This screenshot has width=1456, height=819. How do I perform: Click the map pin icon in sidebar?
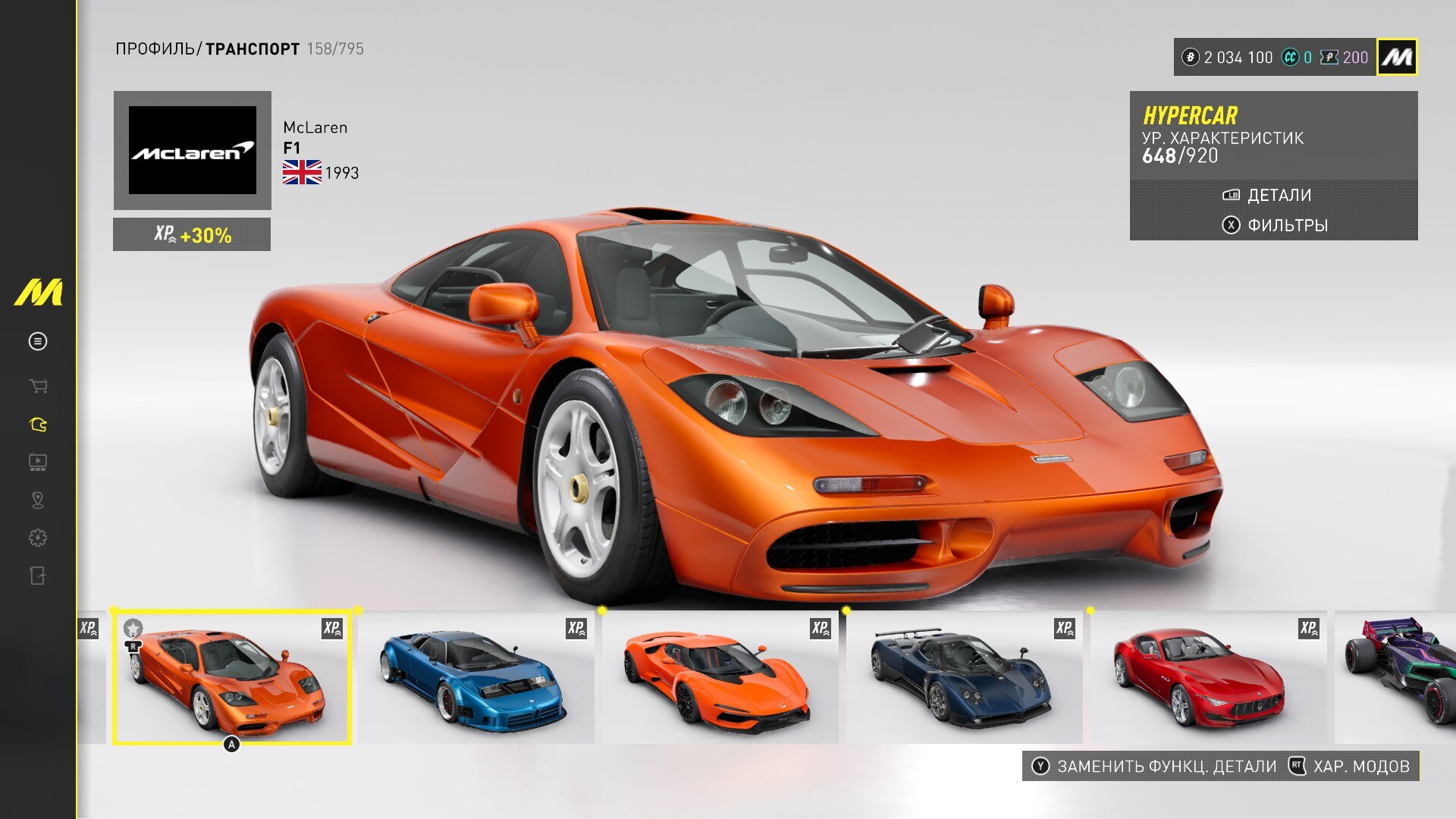tap(38, 500)
